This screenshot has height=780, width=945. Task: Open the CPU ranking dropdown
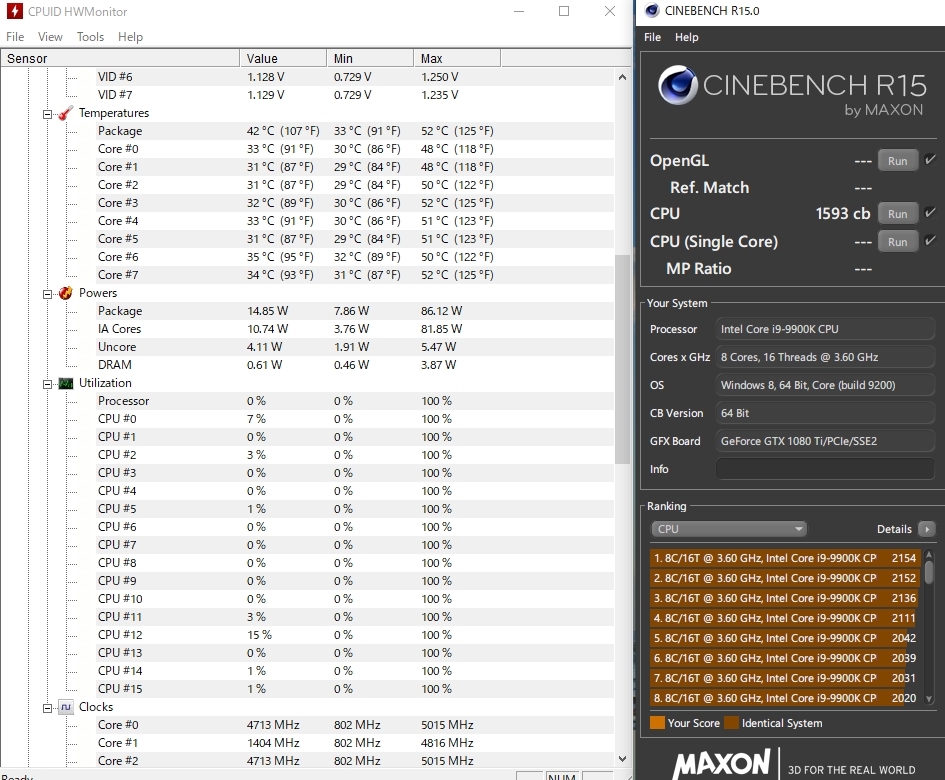729,529
